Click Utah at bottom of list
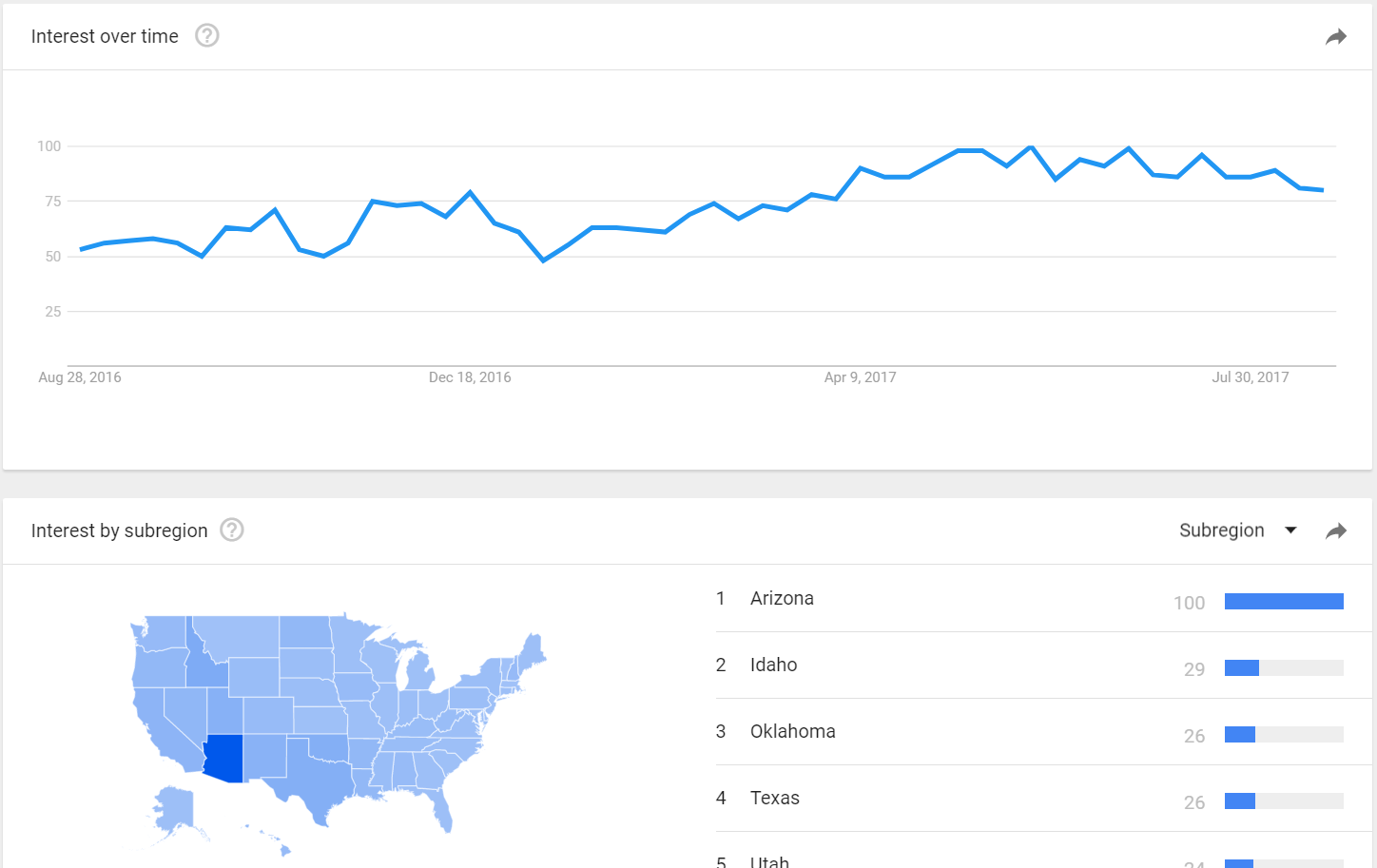The width and height of the screenshot is (1377, 868). click(769, 862)
